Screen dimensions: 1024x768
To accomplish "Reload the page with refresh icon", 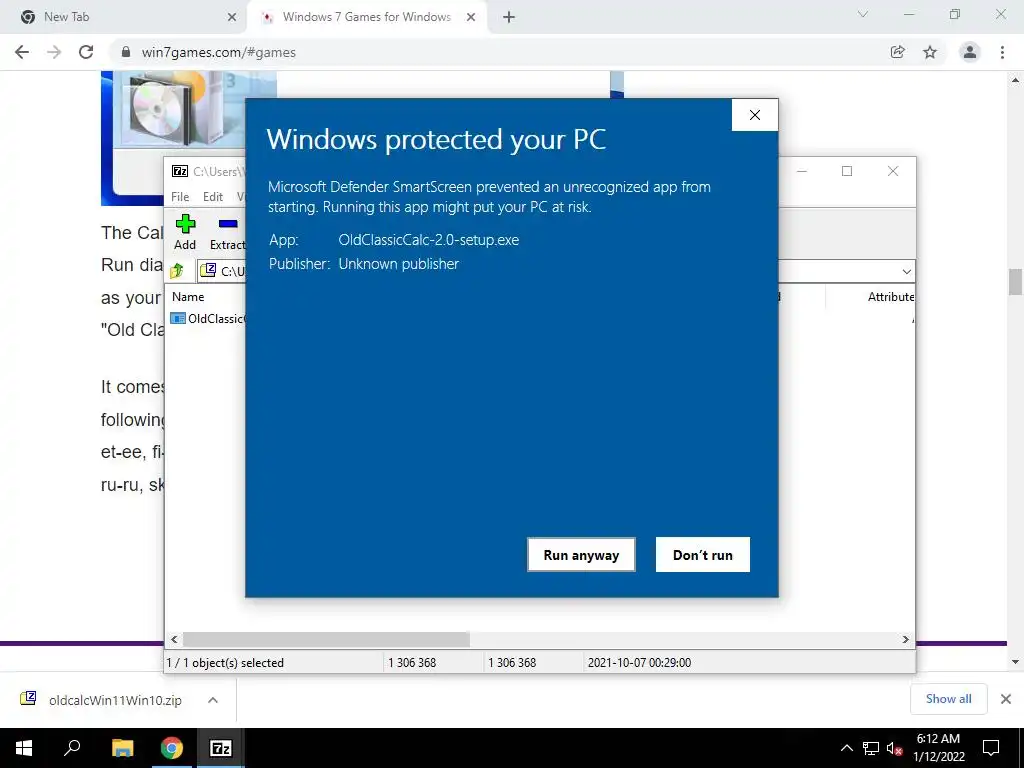I will coord(86,52).
